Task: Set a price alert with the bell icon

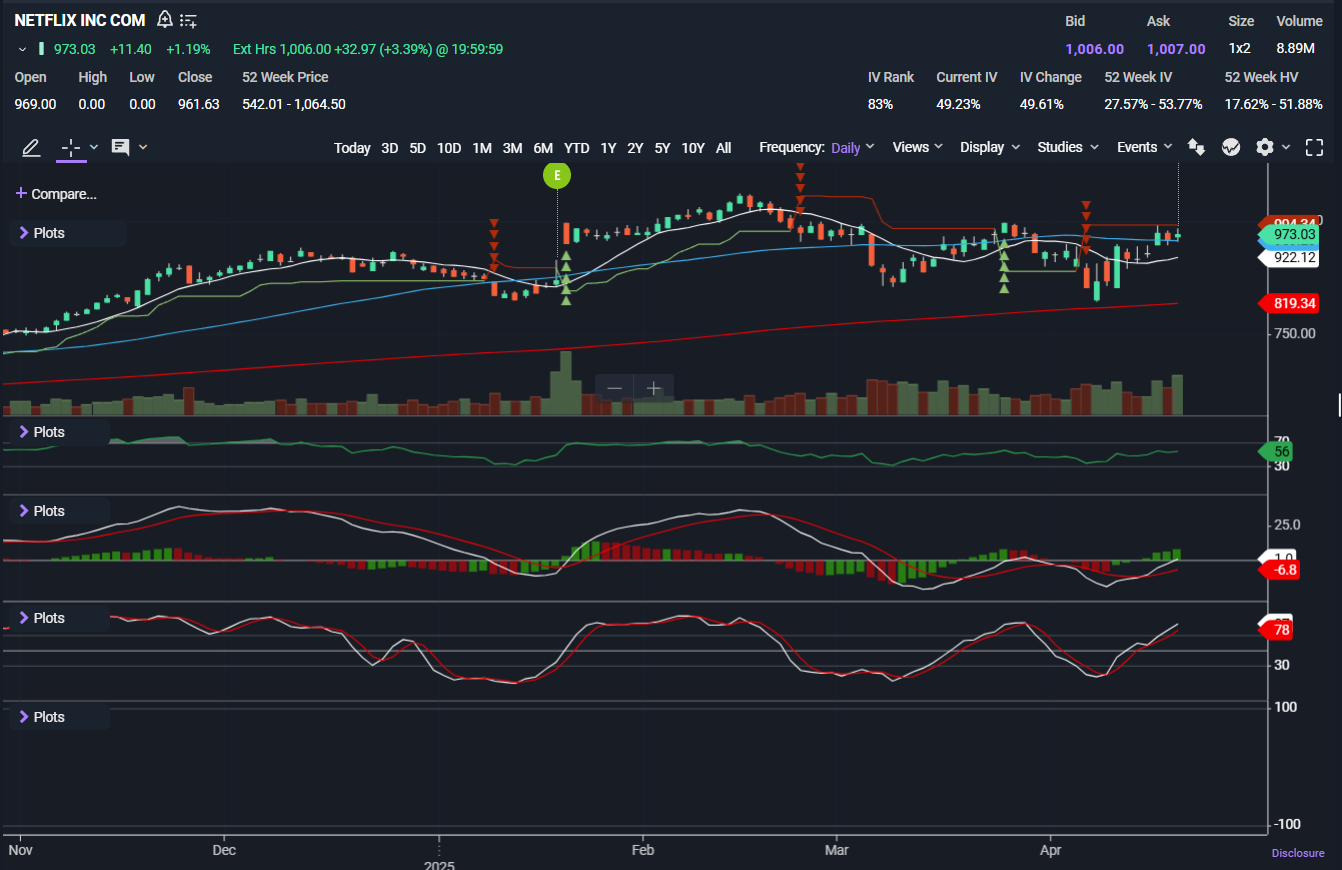Action: click(x=165, y=20)
